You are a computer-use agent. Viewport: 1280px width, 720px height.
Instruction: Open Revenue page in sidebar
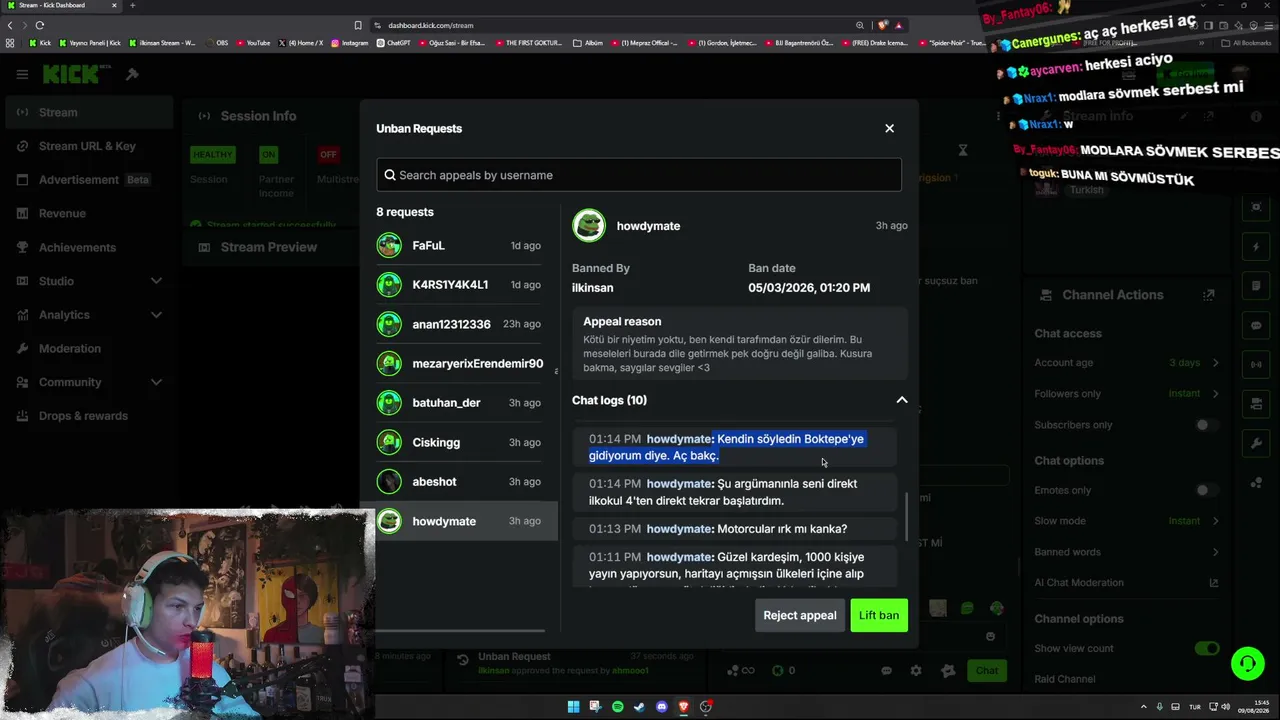[87, 213]
